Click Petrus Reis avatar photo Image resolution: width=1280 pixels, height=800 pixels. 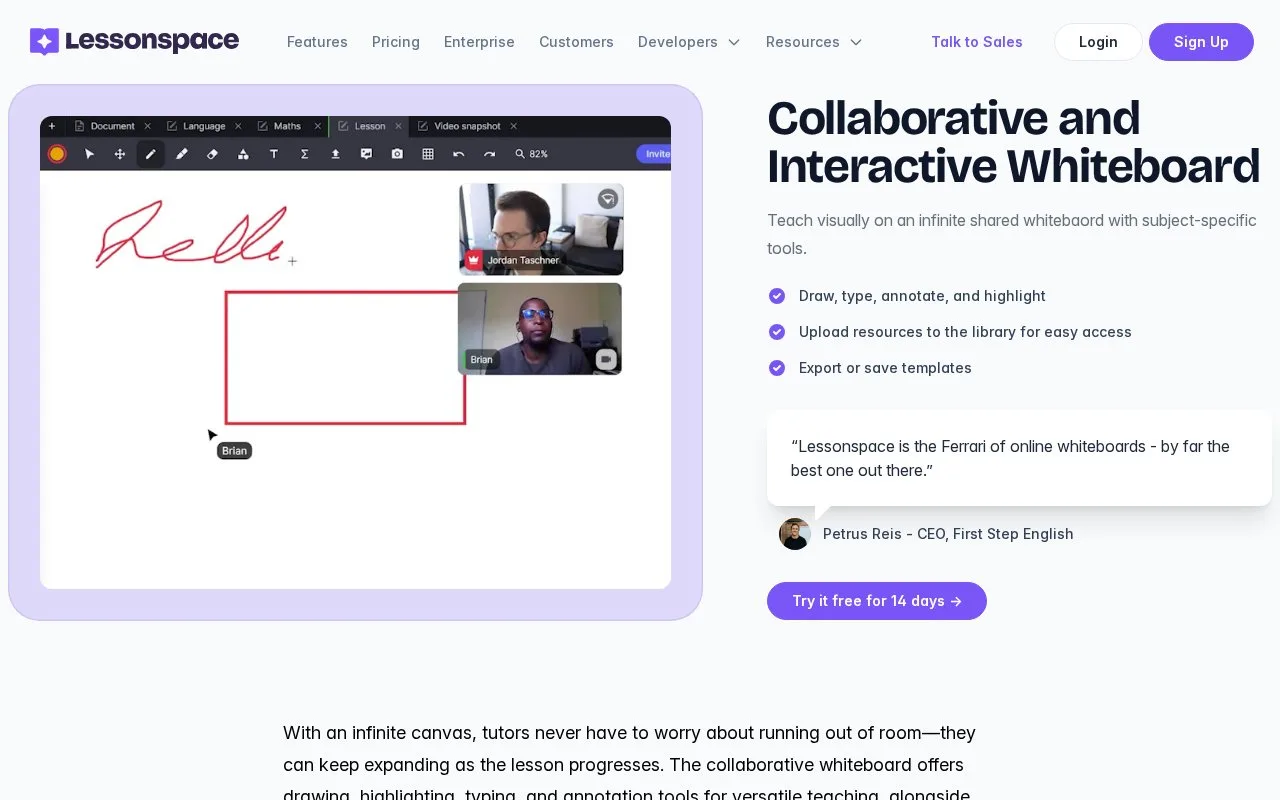[795, 534]
